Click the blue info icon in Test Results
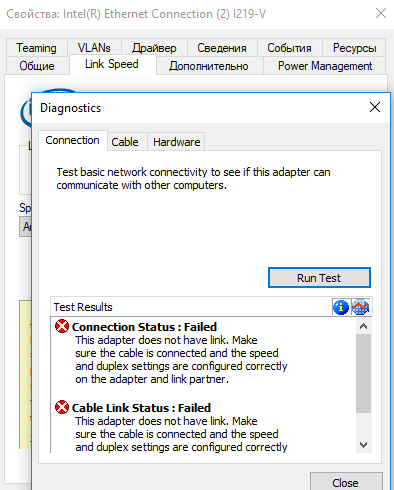Screen dimensions: 394x490 (341, 307)
